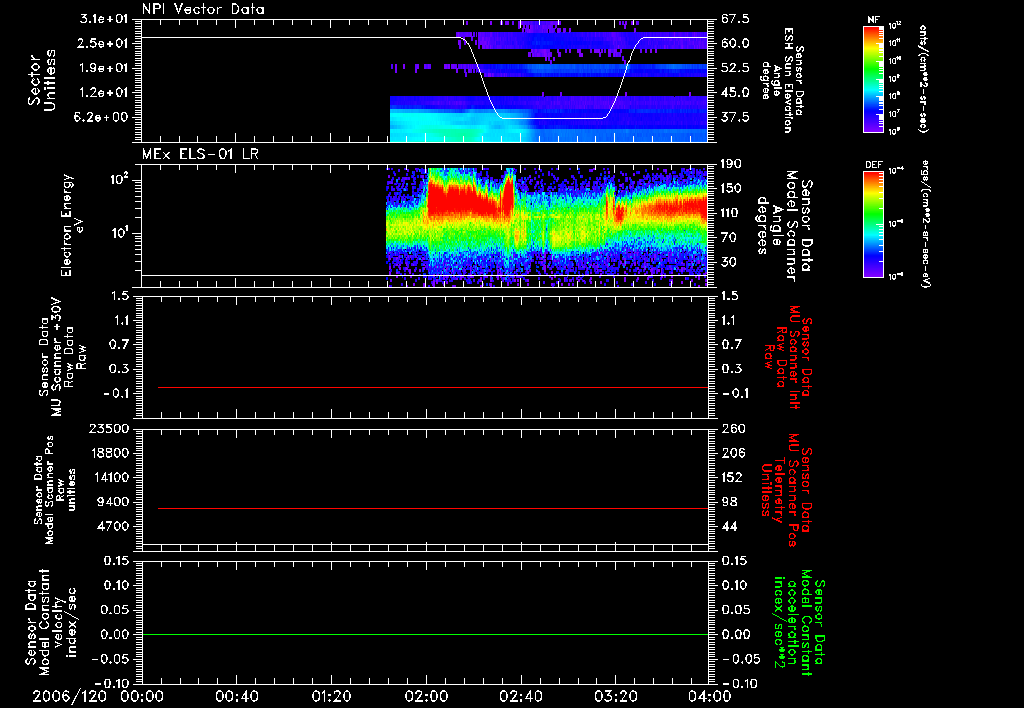The width and height of the screenshot is (1024, 708).
Task: Click the "3.1e+01" sector tick label
Action: point(104,19)
